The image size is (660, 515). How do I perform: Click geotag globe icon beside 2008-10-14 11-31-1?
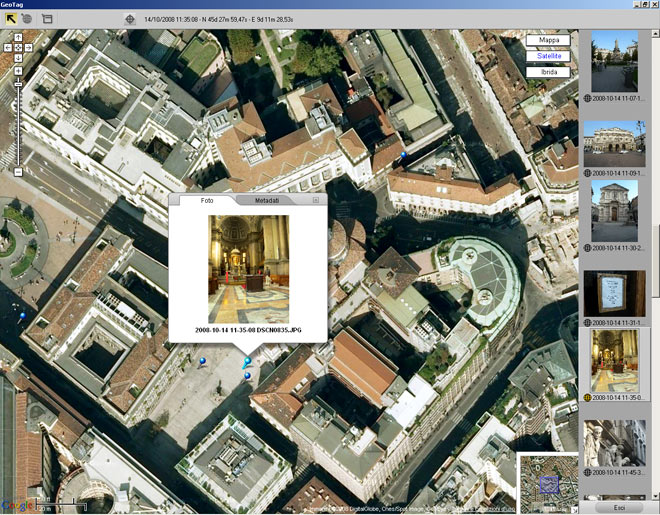click(588, 323)
